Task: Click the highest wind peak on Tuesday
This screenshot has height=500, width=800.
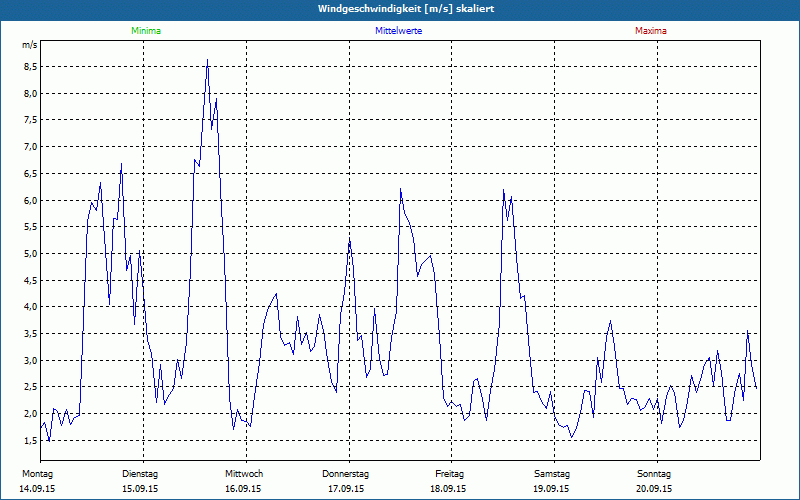Action: [207, 60]
